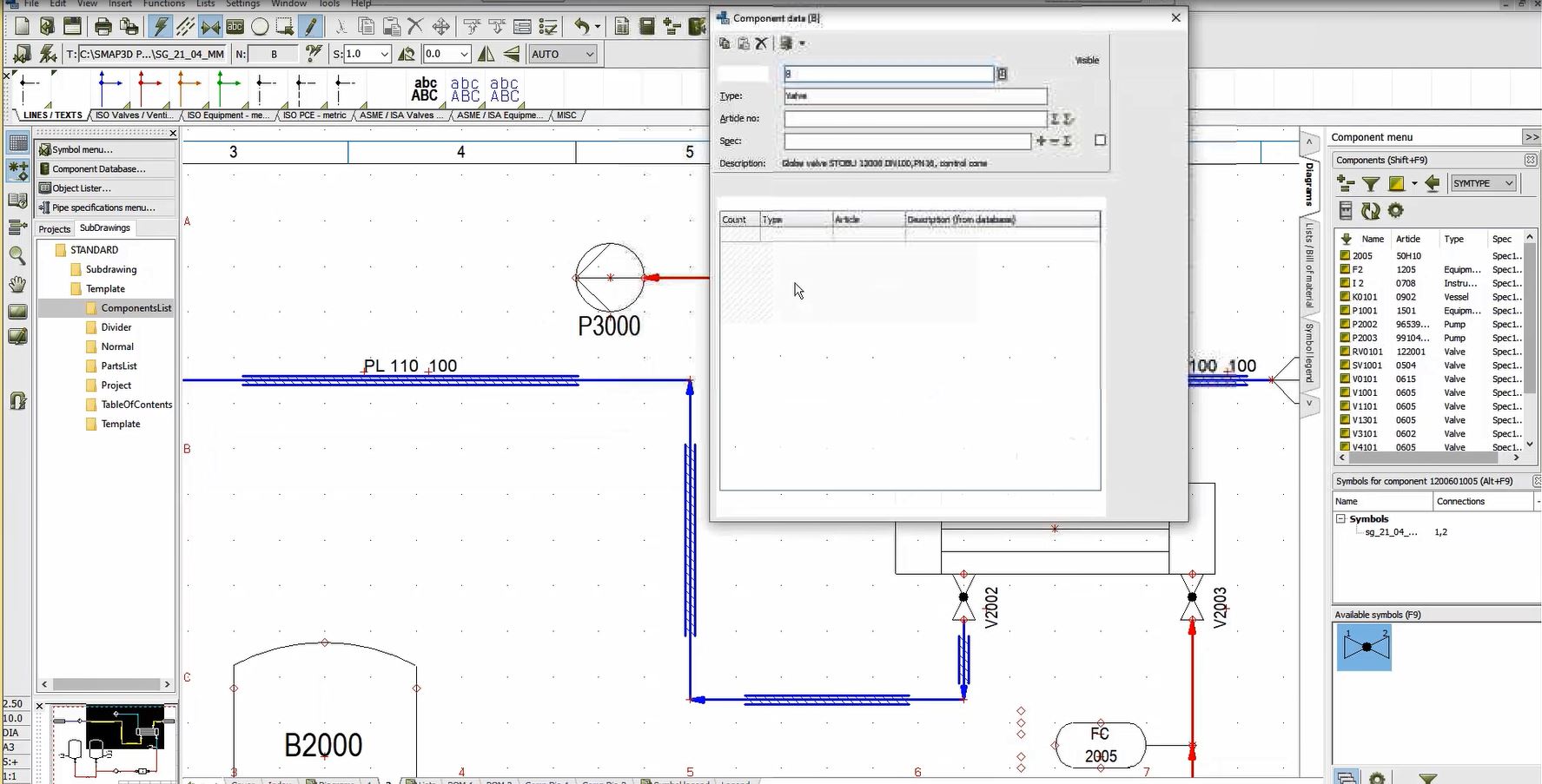The image size is (1542, 784).
Task: Click the Object Lister... button
Action: pyautogui.click(x=106, y=188)
